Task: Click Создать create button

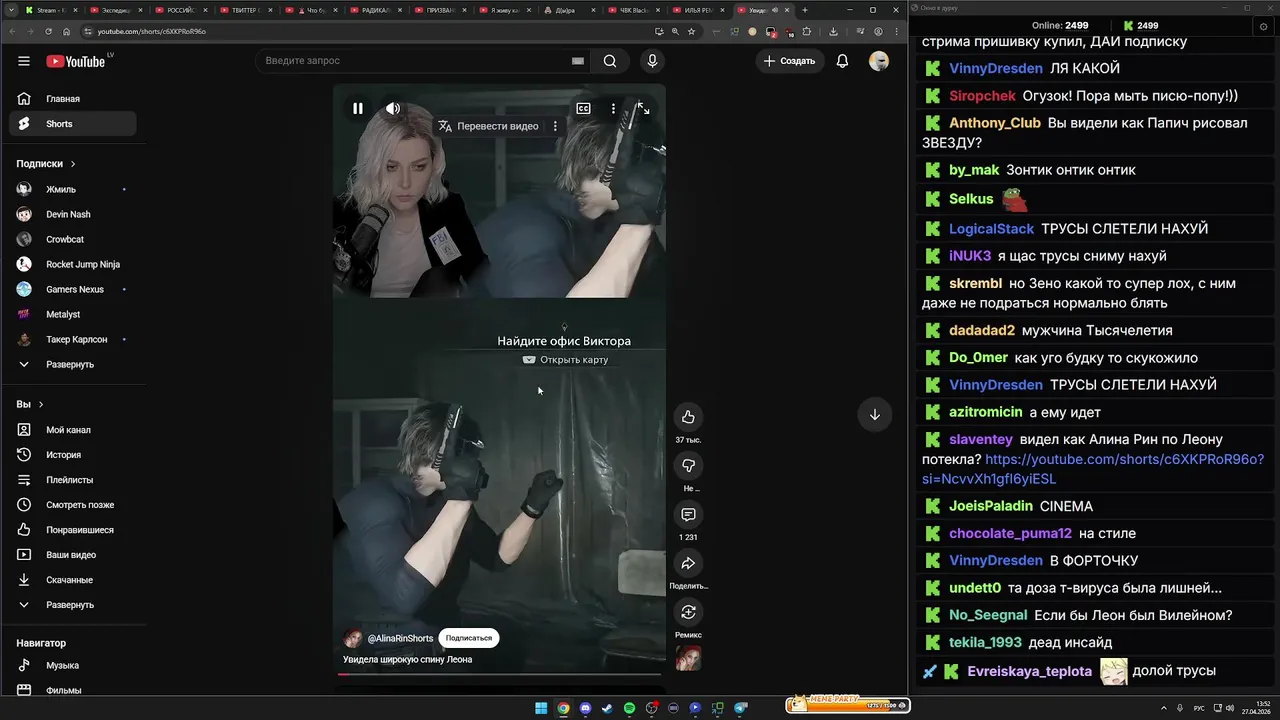Action: [x=789, y=61]
